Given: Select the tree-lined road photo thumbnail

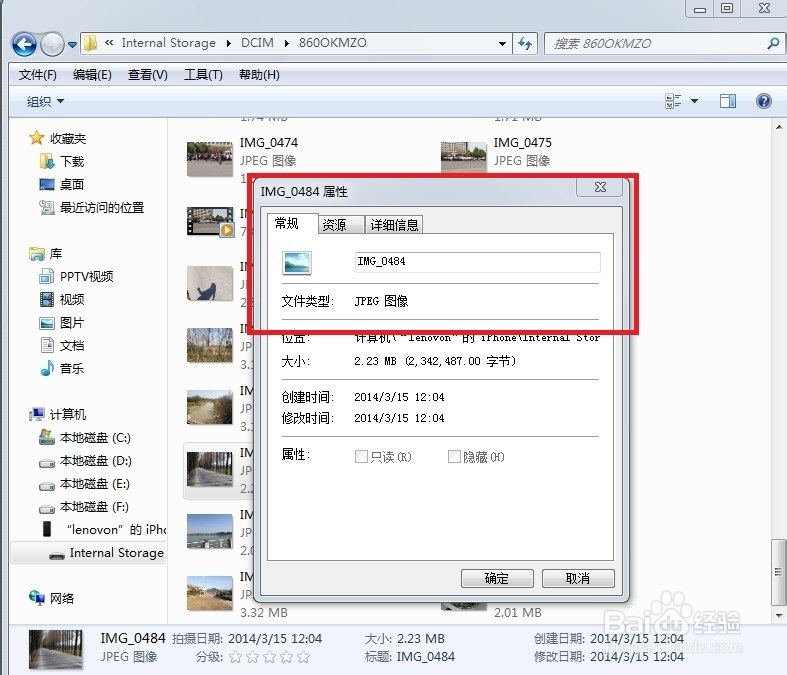Looking at the screenshot, I should tap(209, 469).
